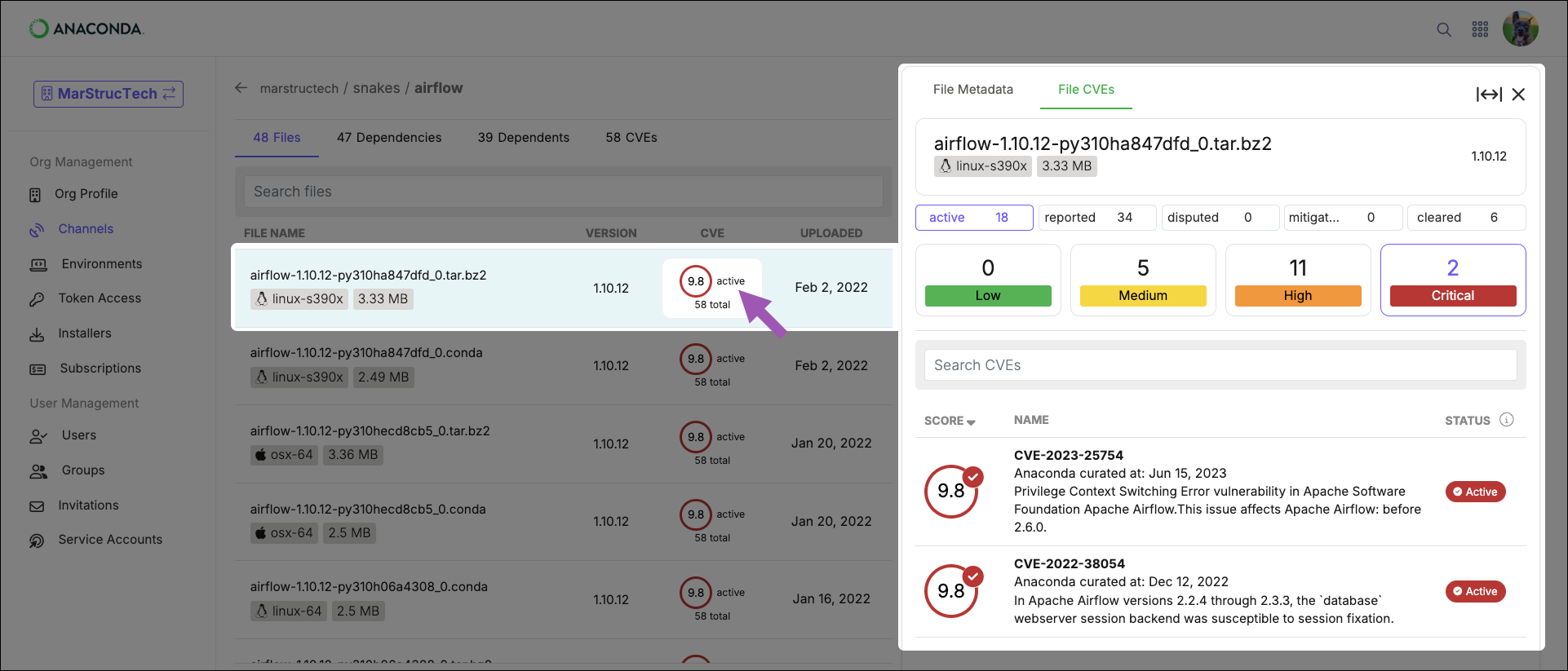
Task: Open airflow-1.10.12-py310ha847dfd_0.tar.bz2 file row
Action: click(x=563, y=288)
